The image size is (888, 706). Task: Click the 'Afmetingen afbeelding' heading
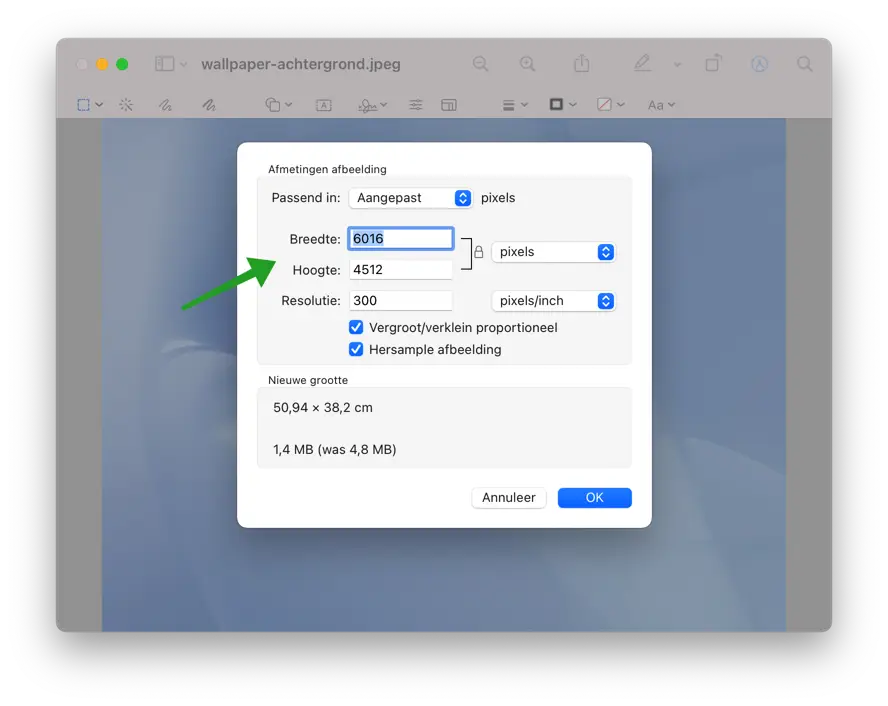pos(327,169)
